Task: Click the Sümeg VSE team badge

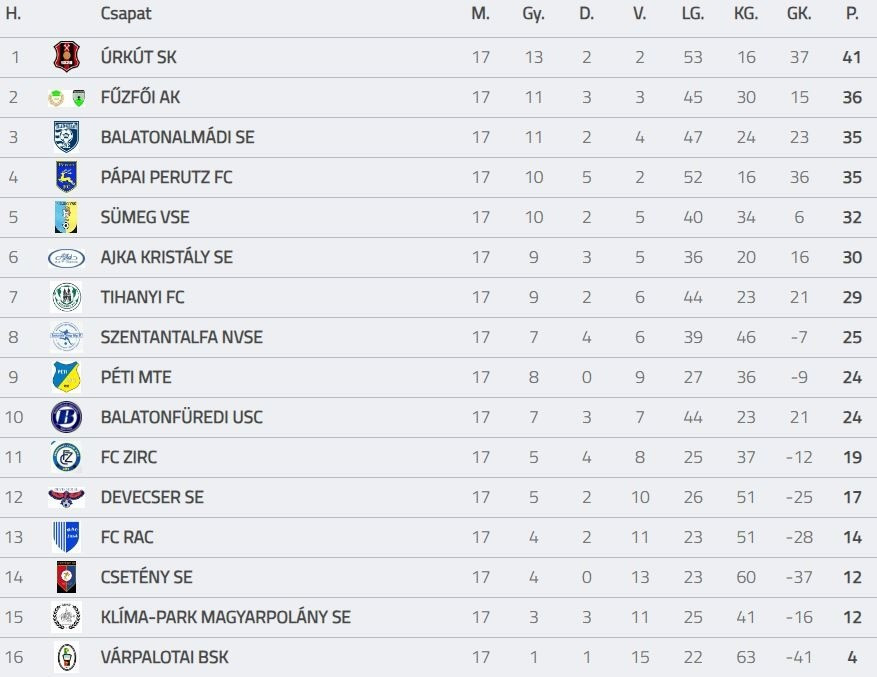Action: (x=66, y=217)
